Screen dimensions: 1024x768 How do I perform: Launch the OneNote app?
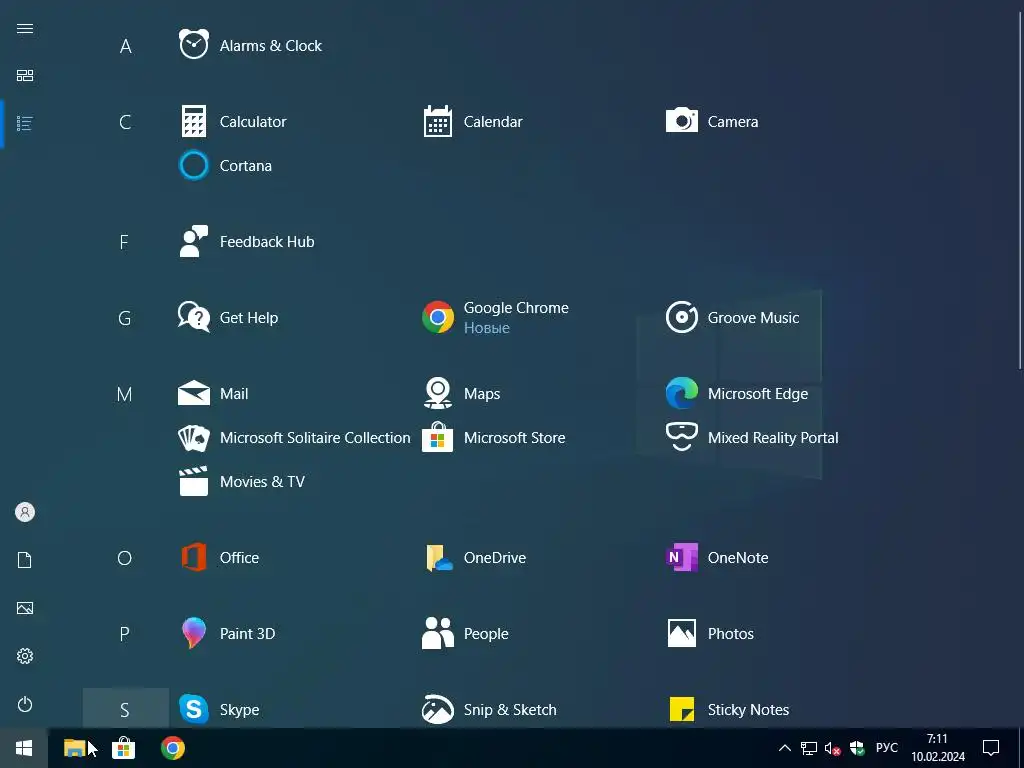[718, 558]
